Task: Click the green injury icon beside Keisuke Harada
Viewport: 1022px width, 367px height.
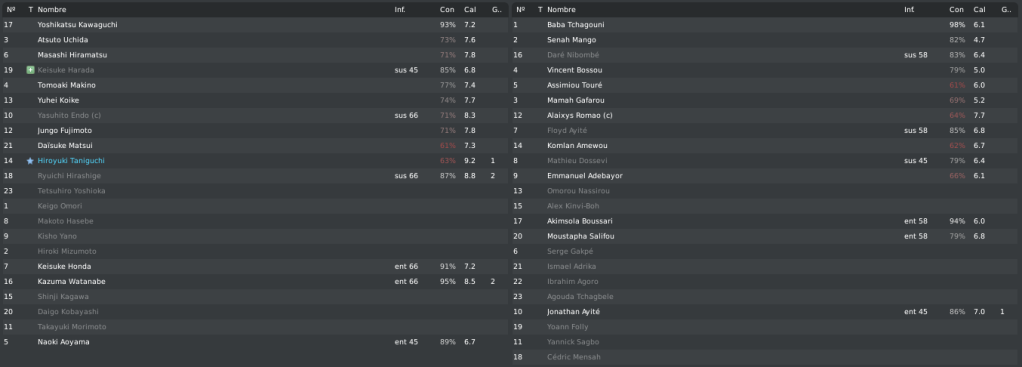Action: (x=30, y=70)
